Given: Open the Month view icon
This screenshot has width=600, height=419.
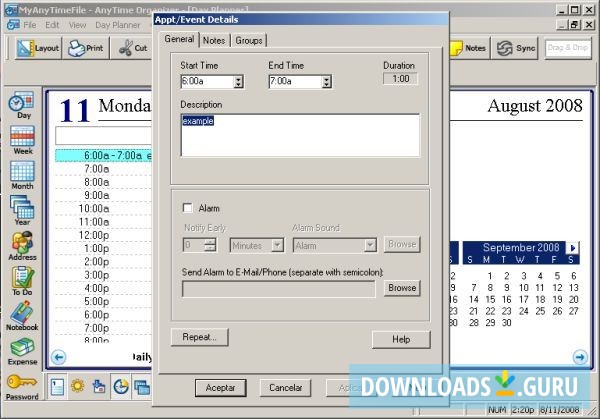Looking at the screenshot, I should coord(22,175).
